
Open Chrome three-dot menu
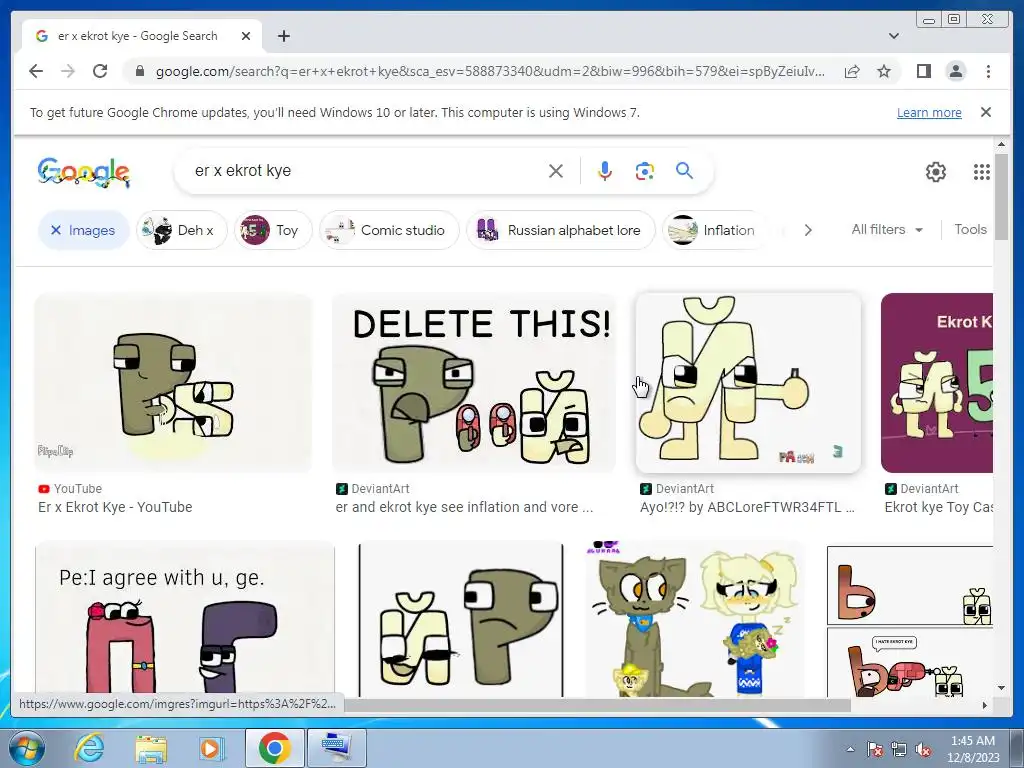988,71
